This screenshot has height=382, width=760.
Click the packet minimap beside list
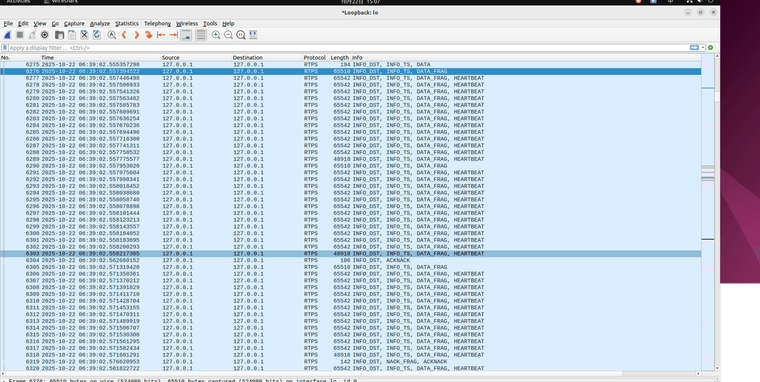point(708,212)
